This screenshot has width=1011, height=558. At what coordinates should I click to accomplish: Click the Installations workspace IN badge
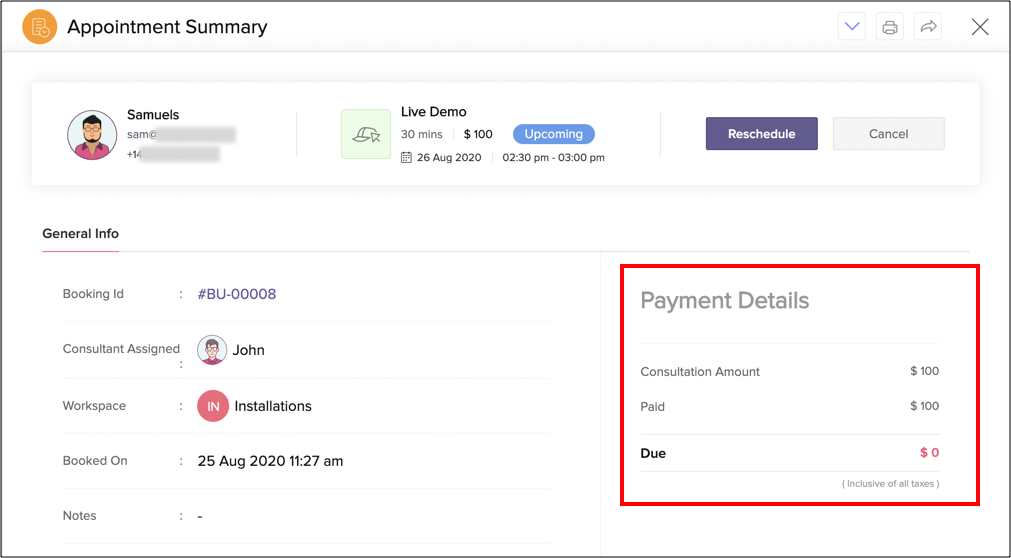coord(213,406)
